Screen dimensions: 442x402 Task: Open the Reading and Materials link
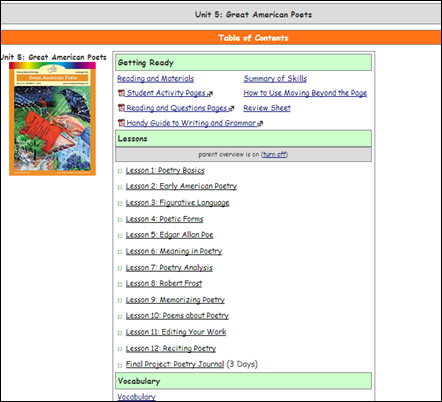pos(155,79)
